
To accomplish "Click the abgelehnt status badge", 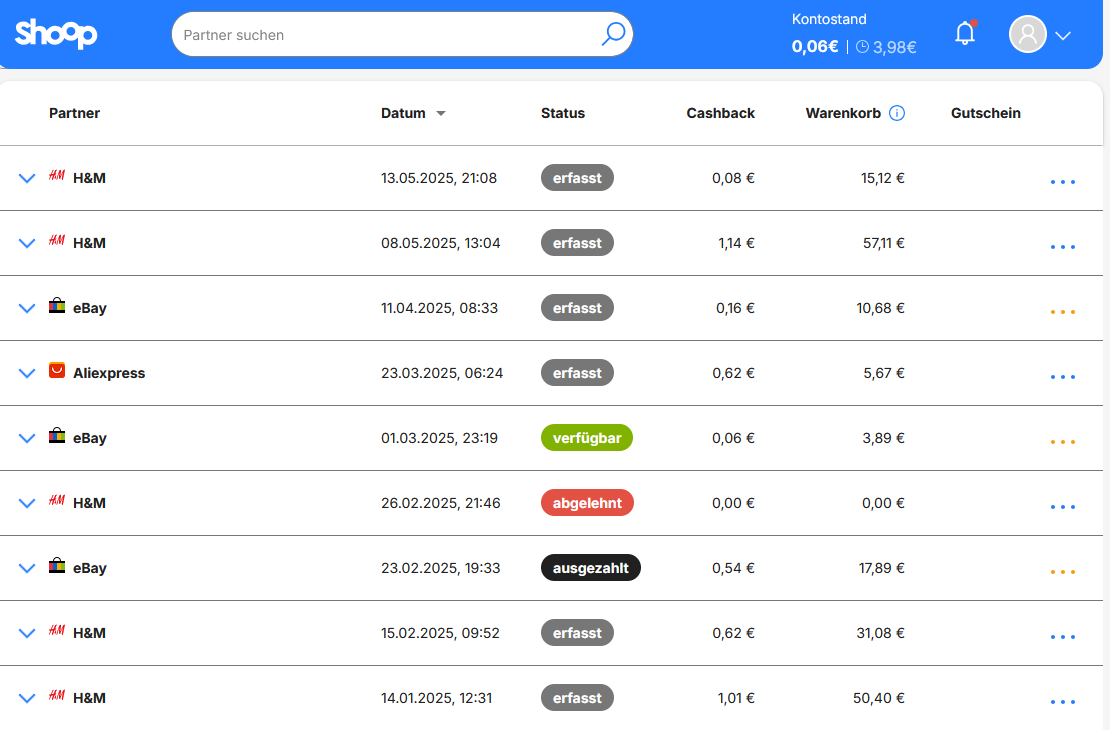I will 588,503.
